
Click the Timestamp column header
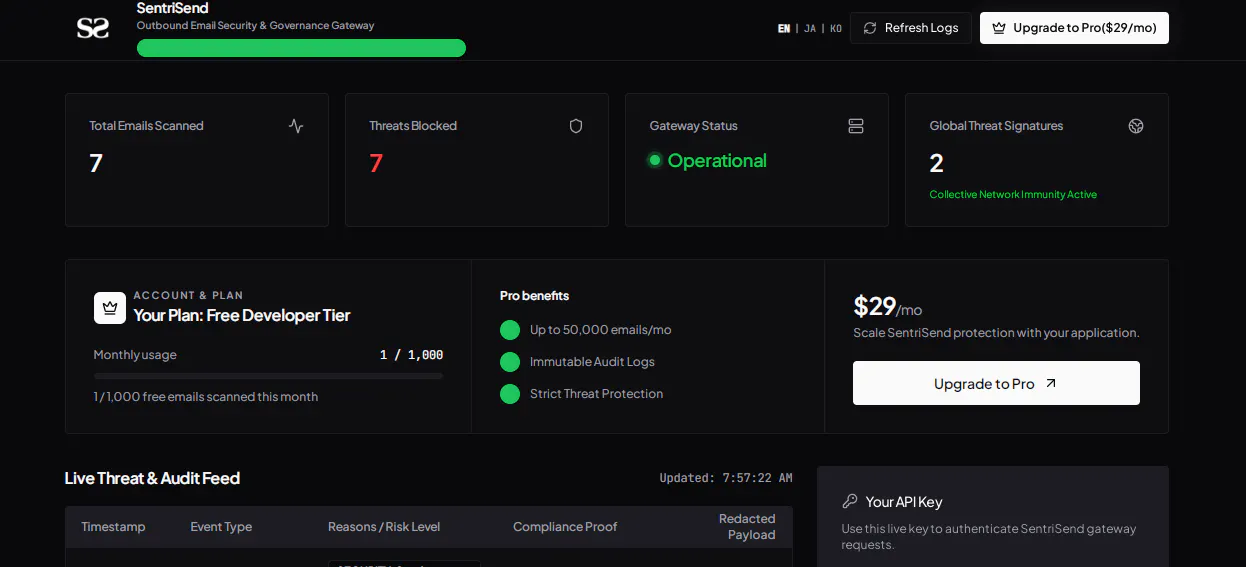(113, 527)
